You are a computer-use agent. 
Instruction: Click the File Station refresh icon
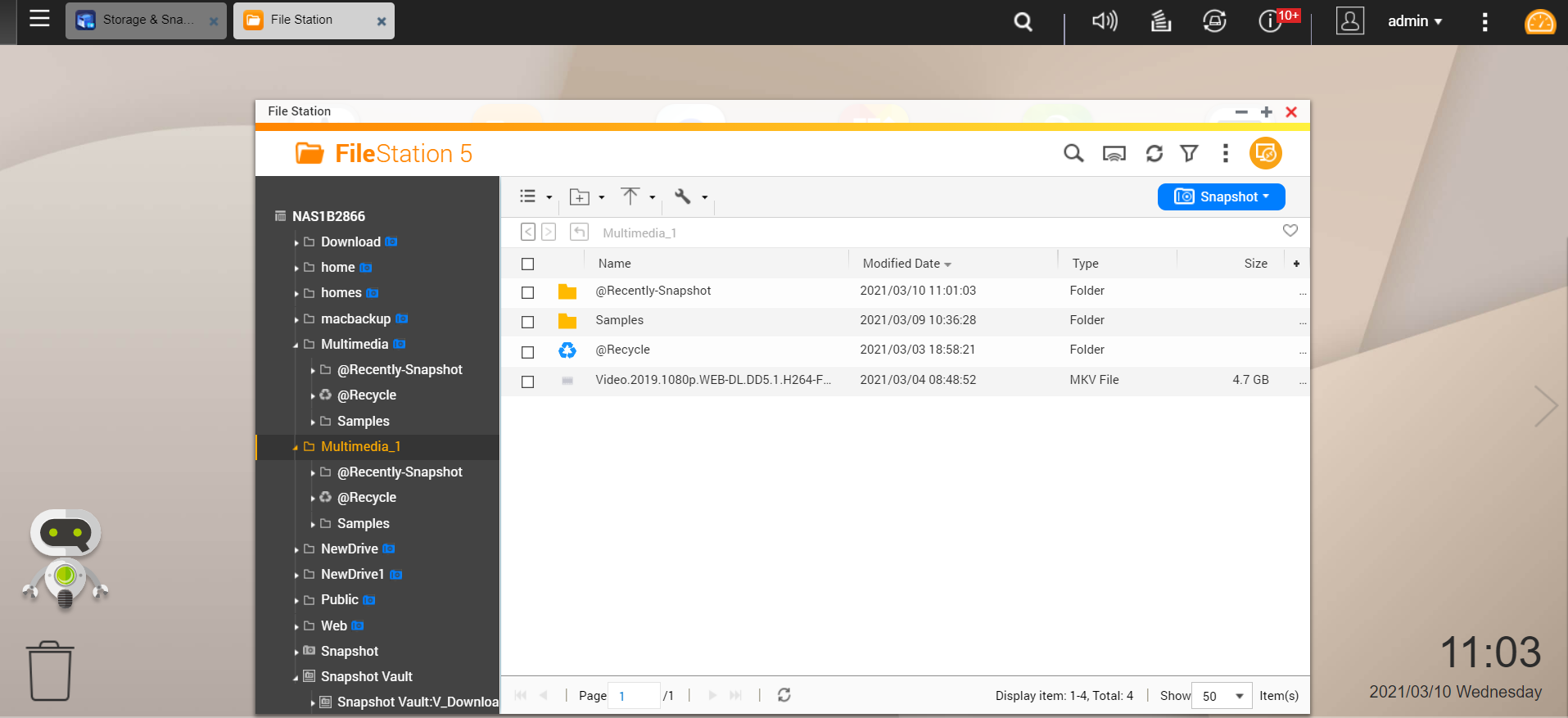point(1154,153)
